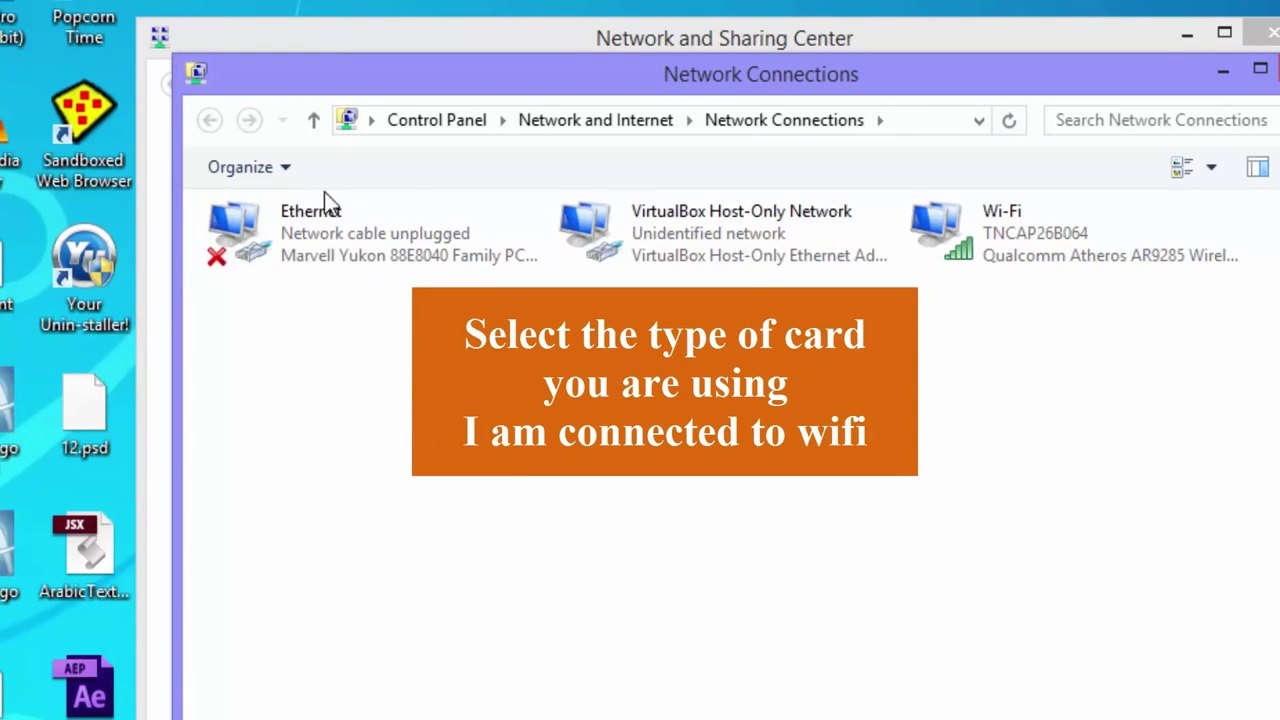The width and height of the screenshot is (1280, 720).
Task: Open the Organize dropdown menu
Action: pyautogui.click(x=249, y=167)
